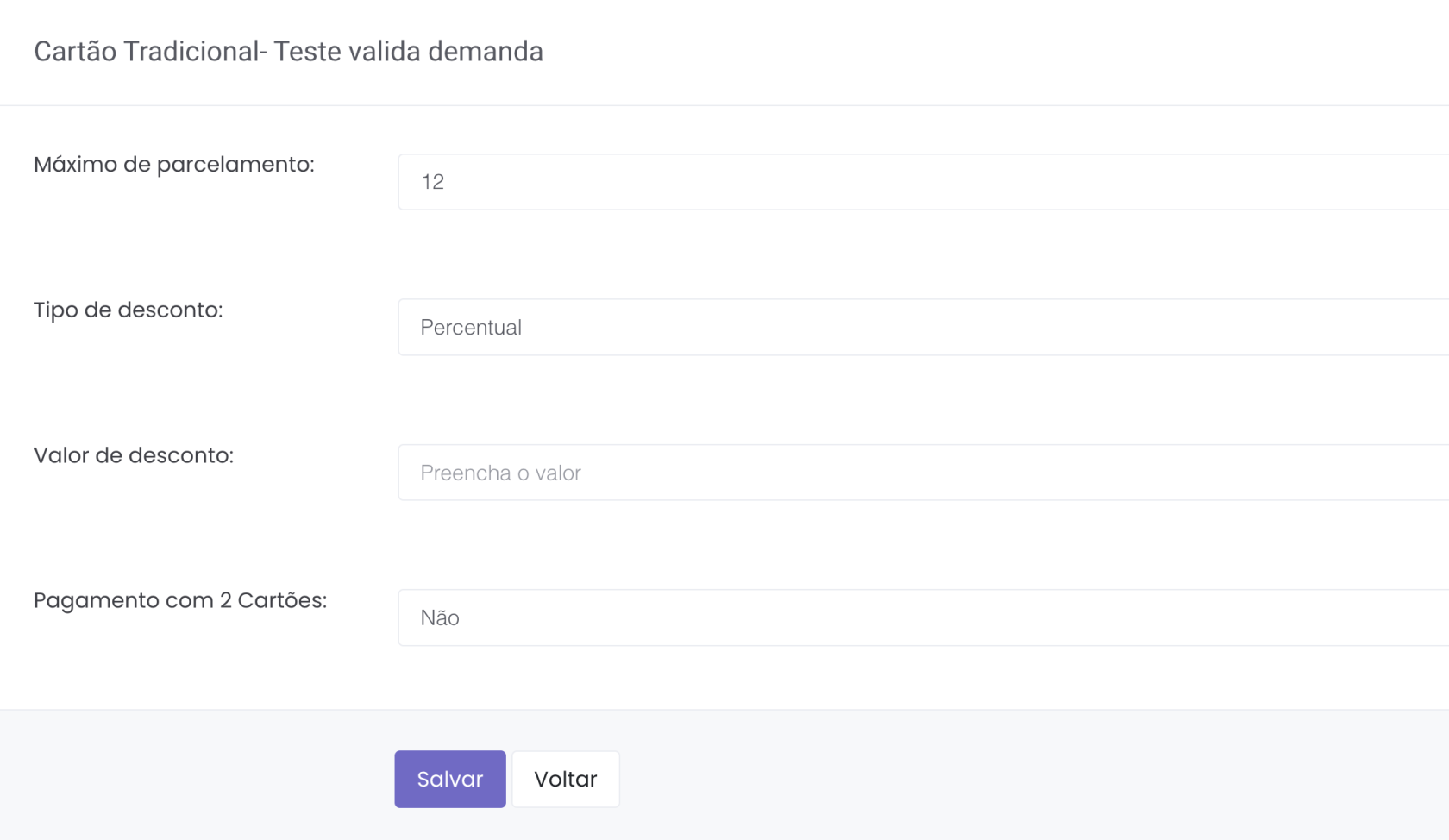Open the Tipo de desconto dropdown
Viewport: 1449px width, 840px height.
(923, 328)
